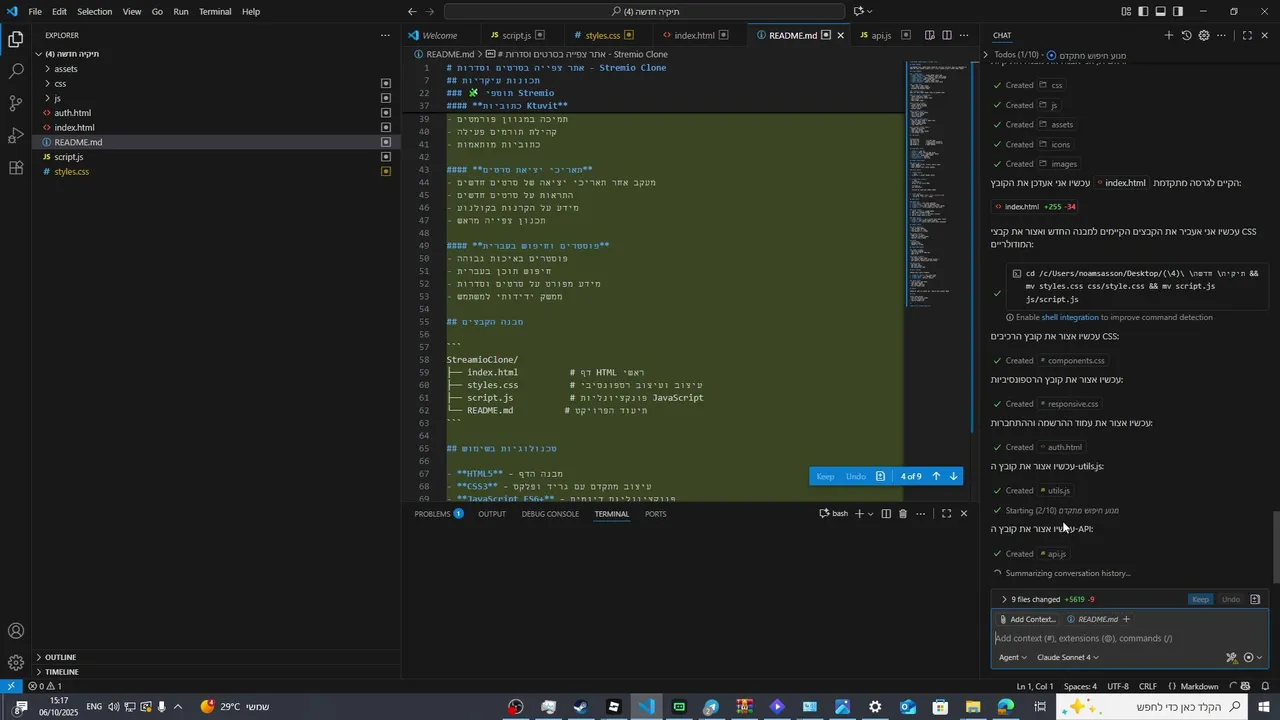The image size is (1280, 720).
Task: Show chat history clock icon
Action: click(x=1186, y=35)
